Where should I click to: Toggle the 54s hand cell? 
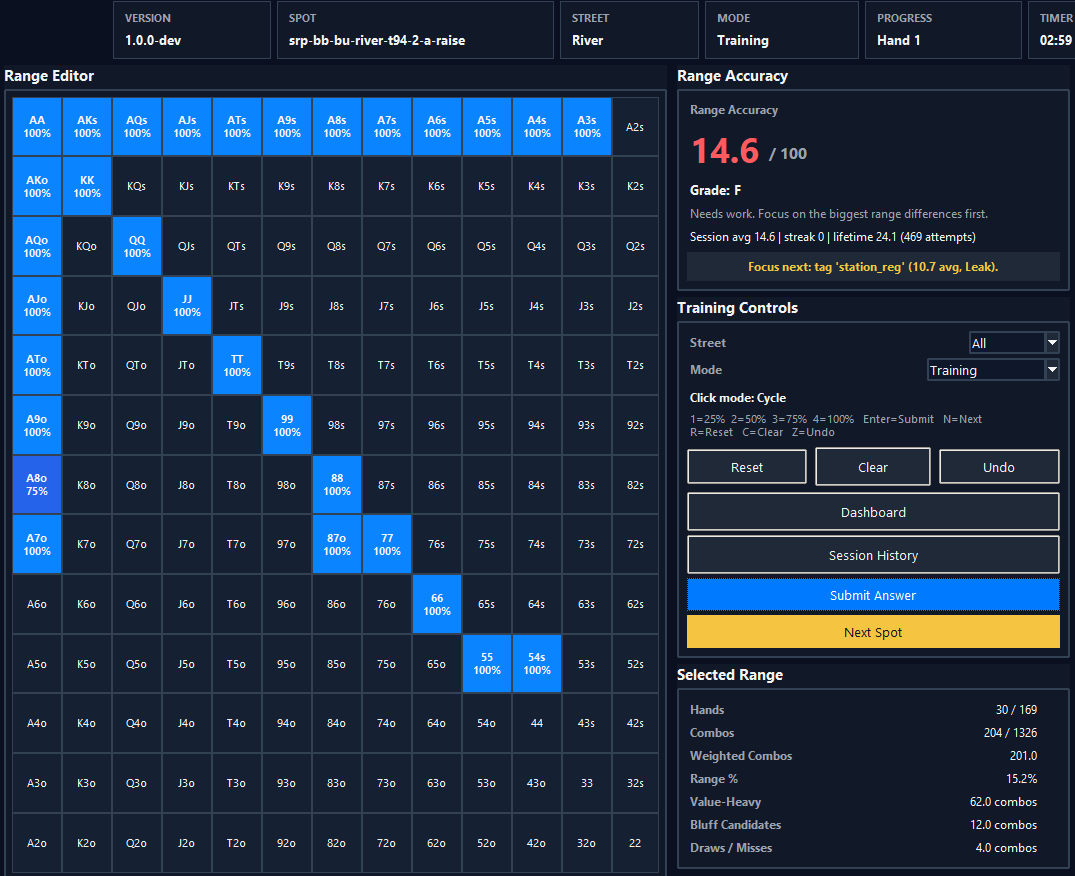point(537,664)
